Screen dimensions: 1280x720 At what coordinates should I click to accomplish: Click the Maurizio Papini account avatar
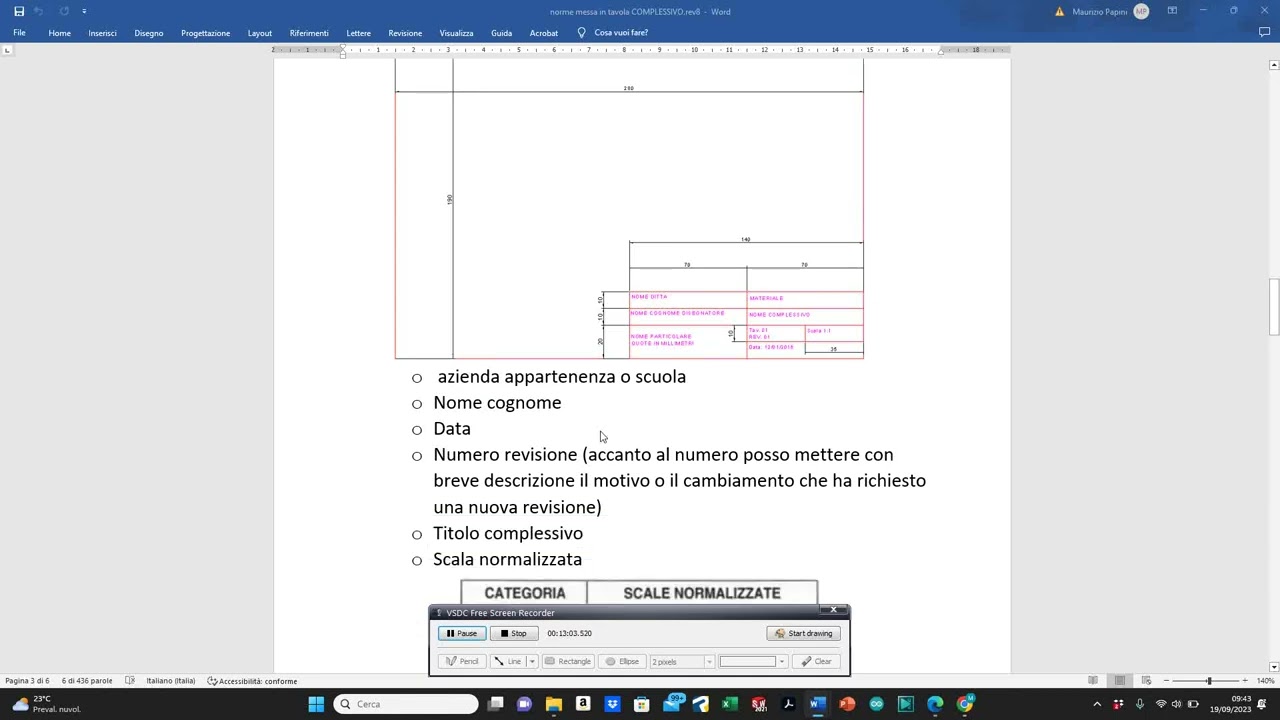[1141, 11]
